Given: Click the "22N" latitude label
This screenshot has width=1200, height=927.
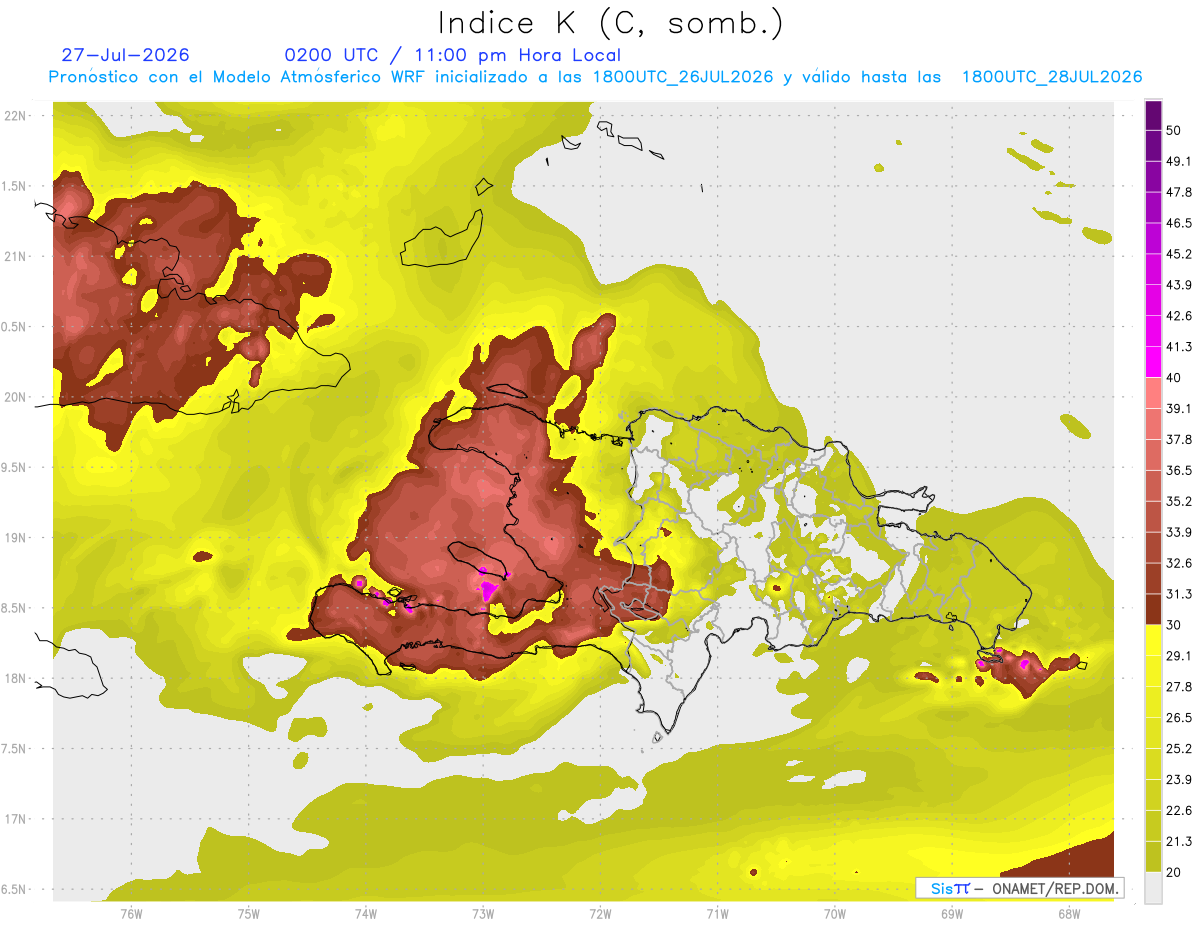Looking at the screenshot, I should click(x=16, y=115).
